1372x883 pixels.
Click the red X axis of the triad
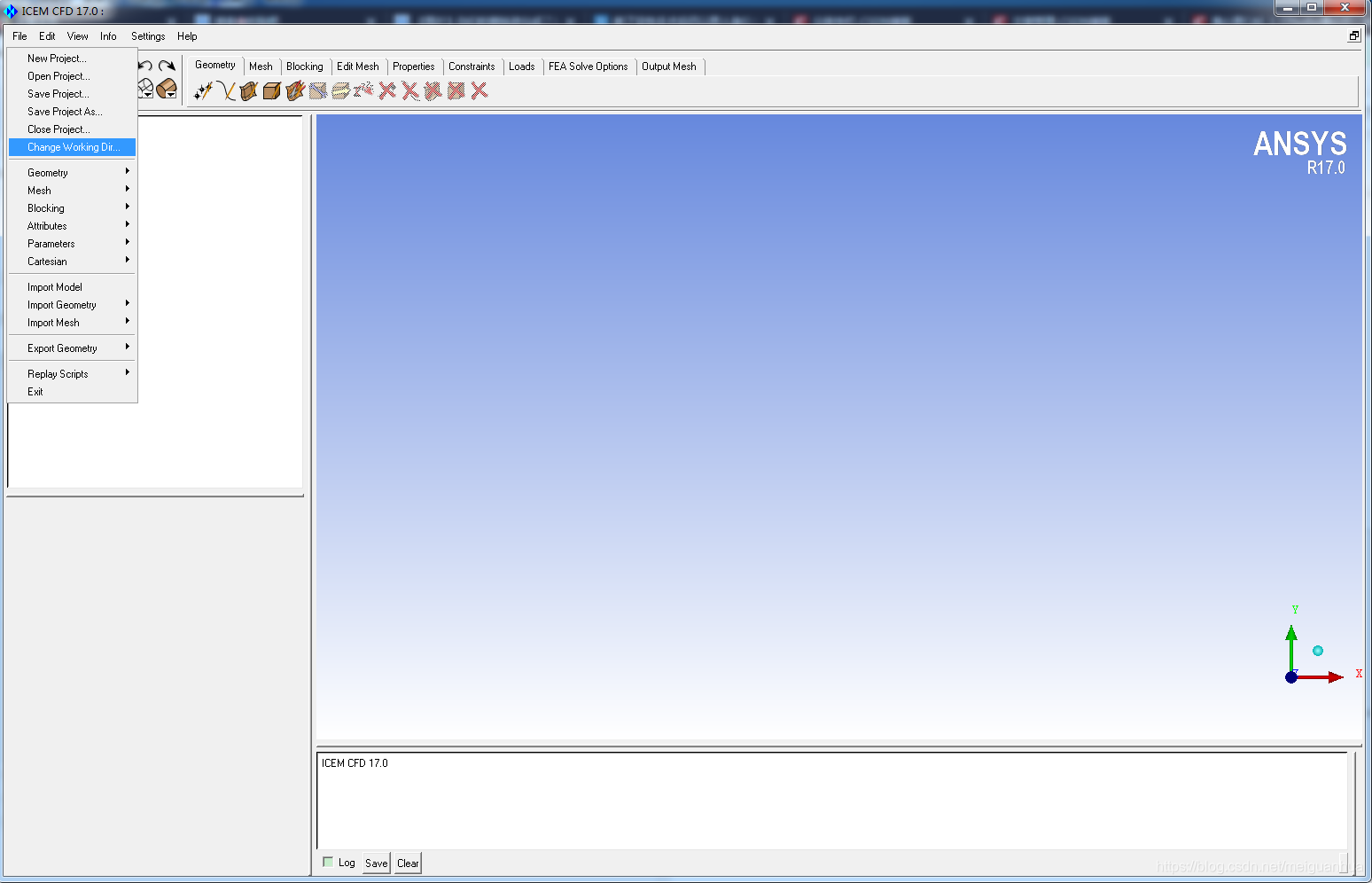[1321, 677]
